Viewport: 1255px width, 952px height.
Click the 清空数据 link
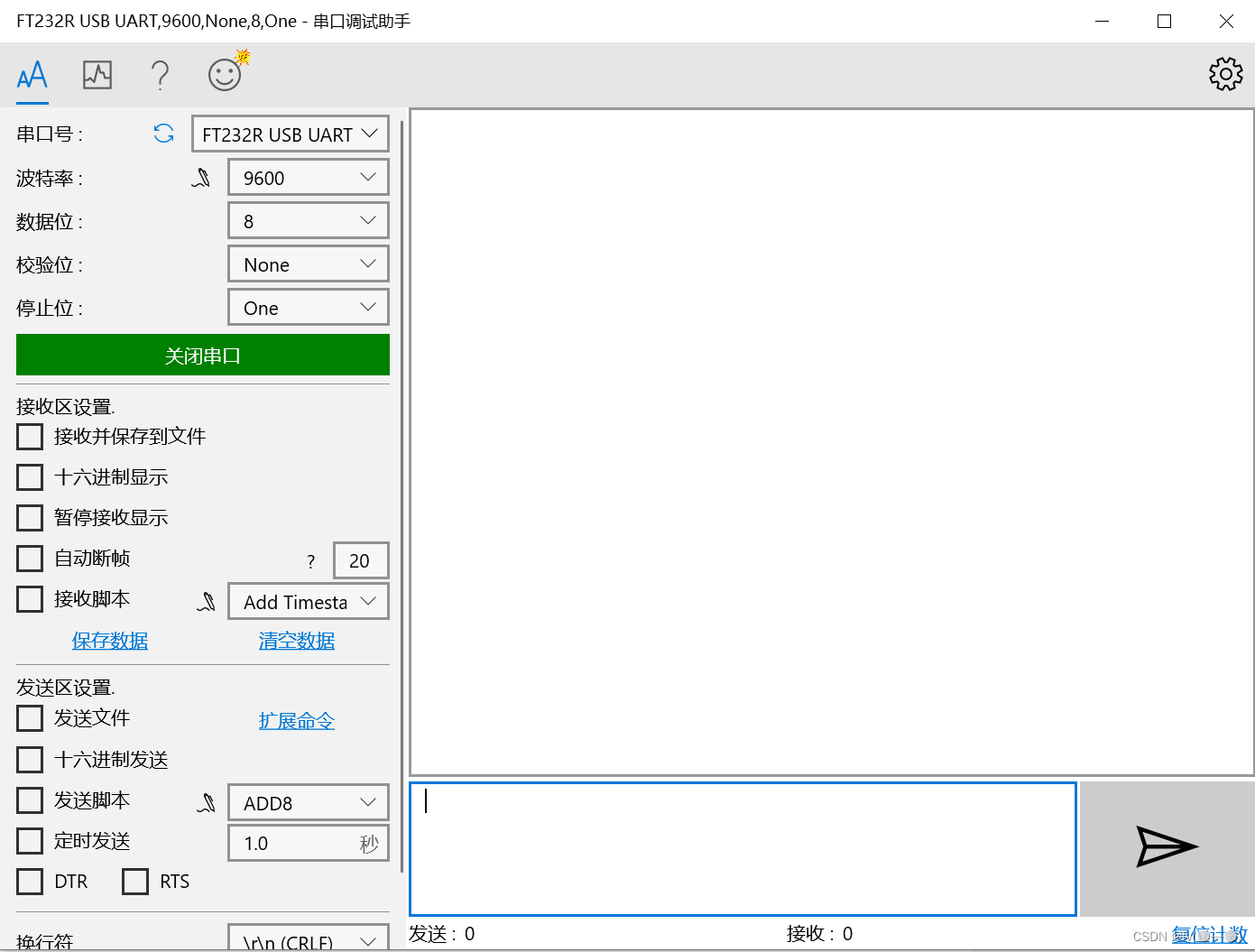[x=297, y=641]
